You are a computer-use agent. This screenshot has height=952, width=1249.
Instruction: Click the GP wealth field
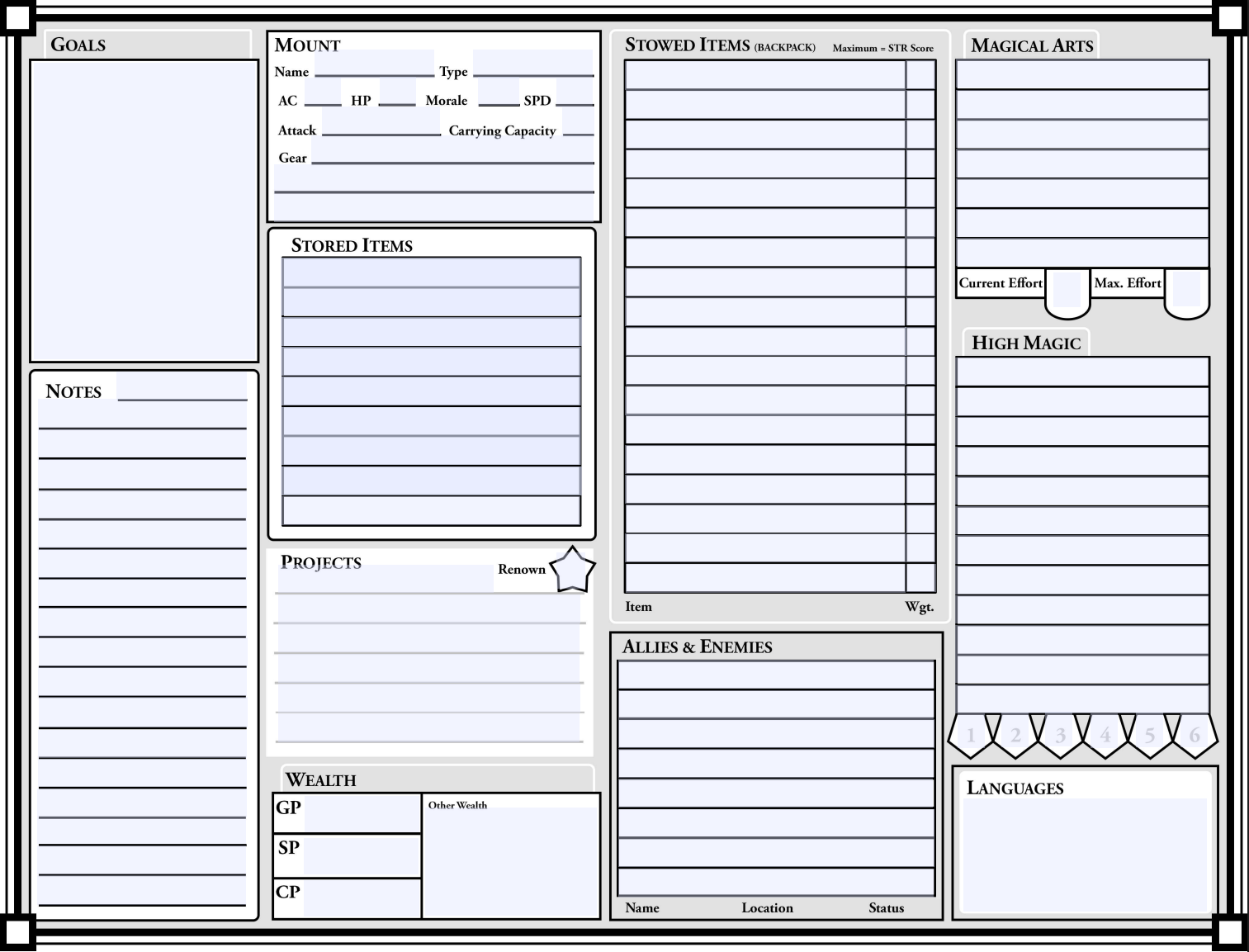[362, 813]
